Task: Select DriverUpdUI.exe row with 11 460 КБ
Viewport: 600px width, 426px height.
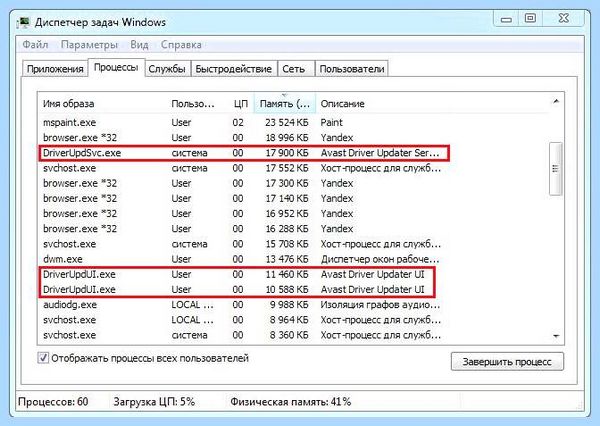Action: pyautogui.click(x=293, y=274)
